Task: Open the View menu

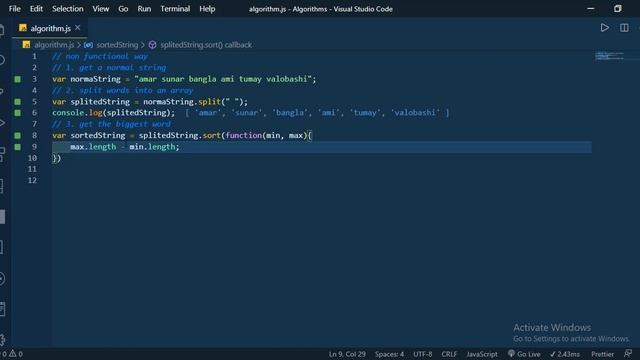Action: point(100,9)
